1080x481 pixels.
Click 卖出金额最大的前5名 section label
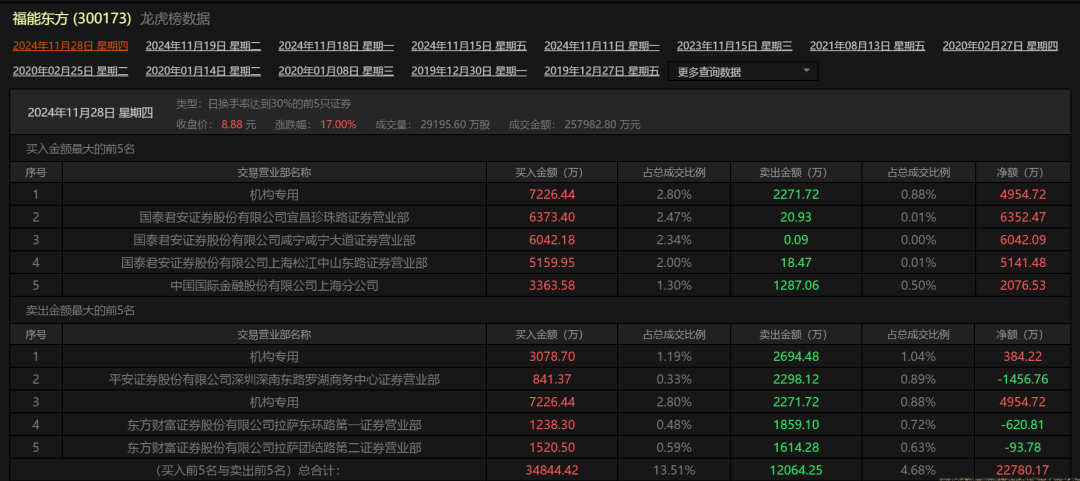[80, 311]
